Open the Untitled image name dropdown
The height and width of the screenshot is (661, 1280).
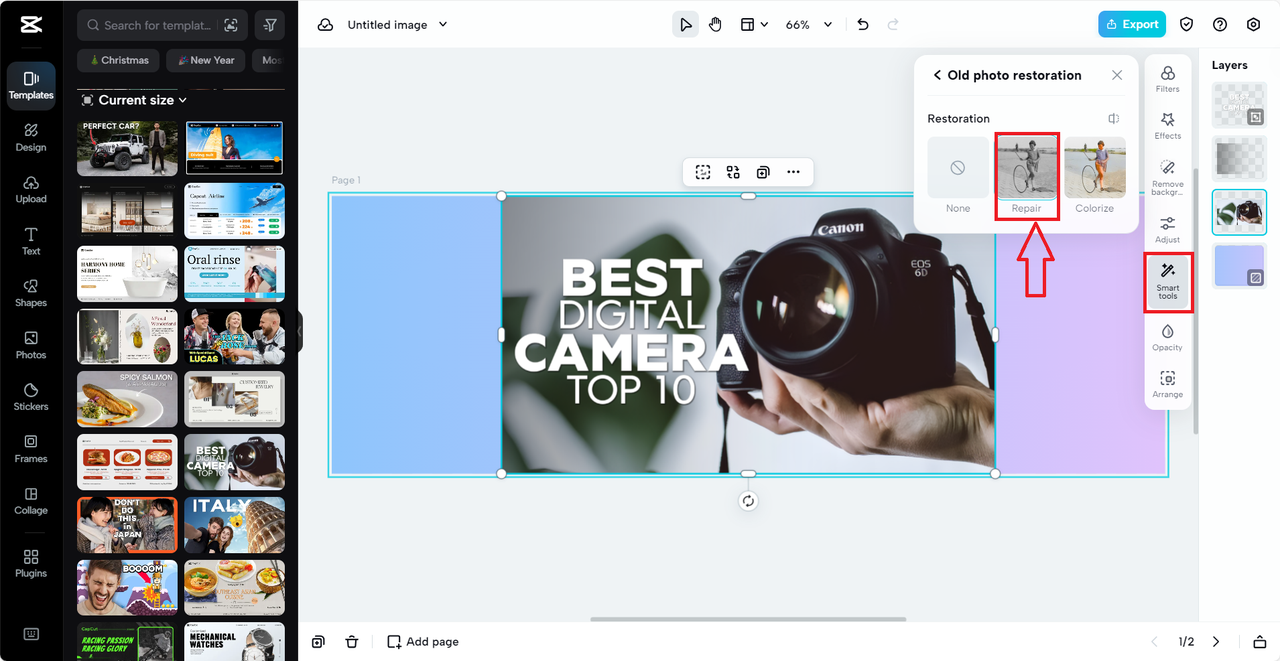(397, 25)
